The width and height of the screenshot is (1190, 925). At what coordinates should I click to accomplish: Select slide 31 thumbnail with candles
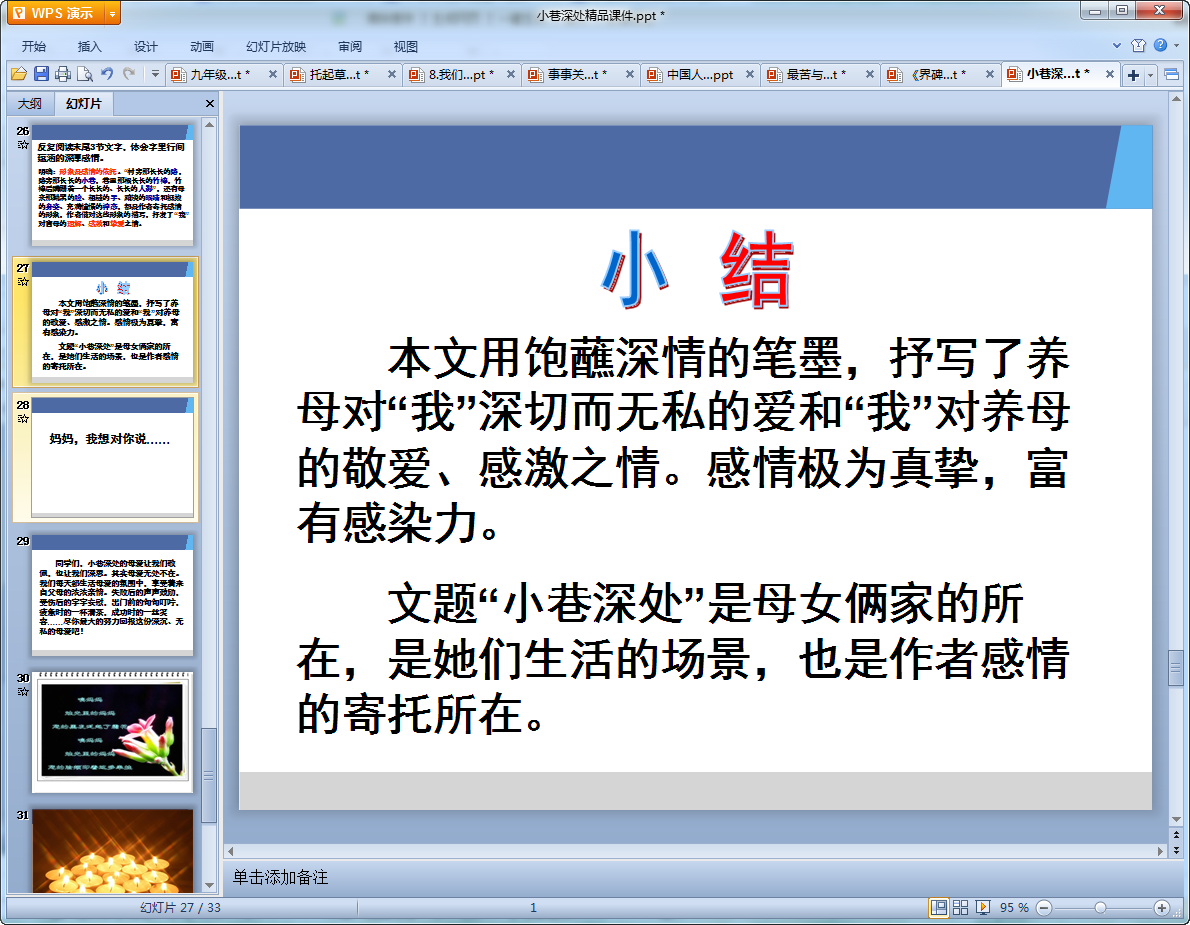112,851
